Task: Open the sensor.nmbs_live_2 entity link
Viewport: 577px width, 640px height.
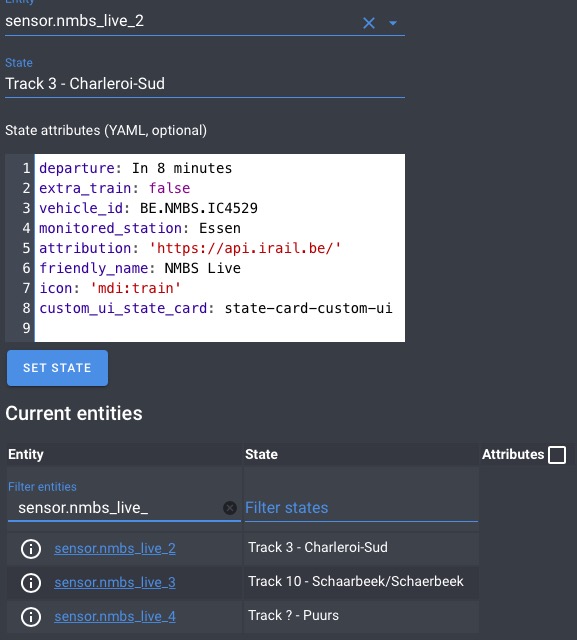Action: point(115,548)
